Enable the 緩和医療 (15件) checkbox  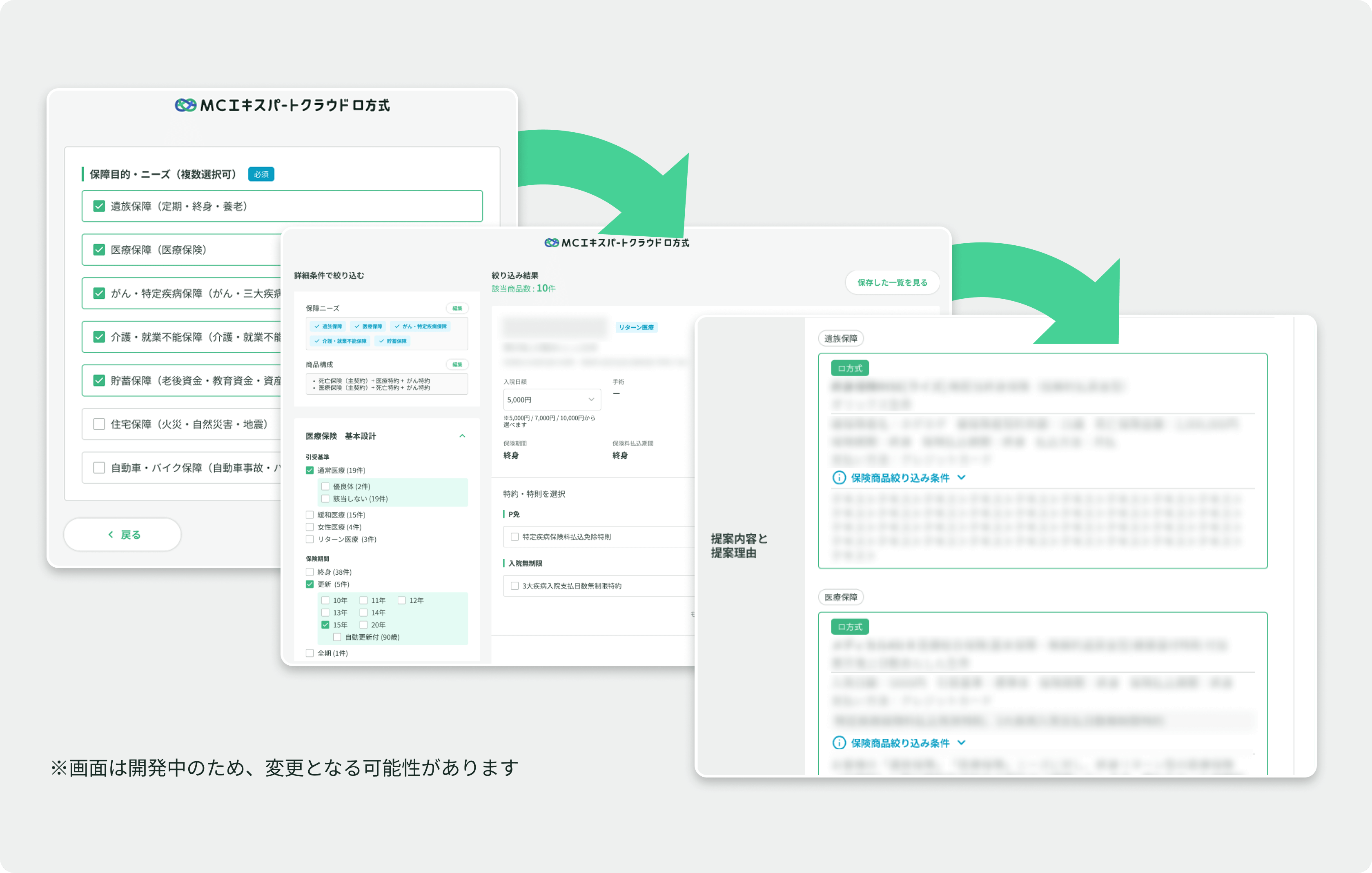310,514
